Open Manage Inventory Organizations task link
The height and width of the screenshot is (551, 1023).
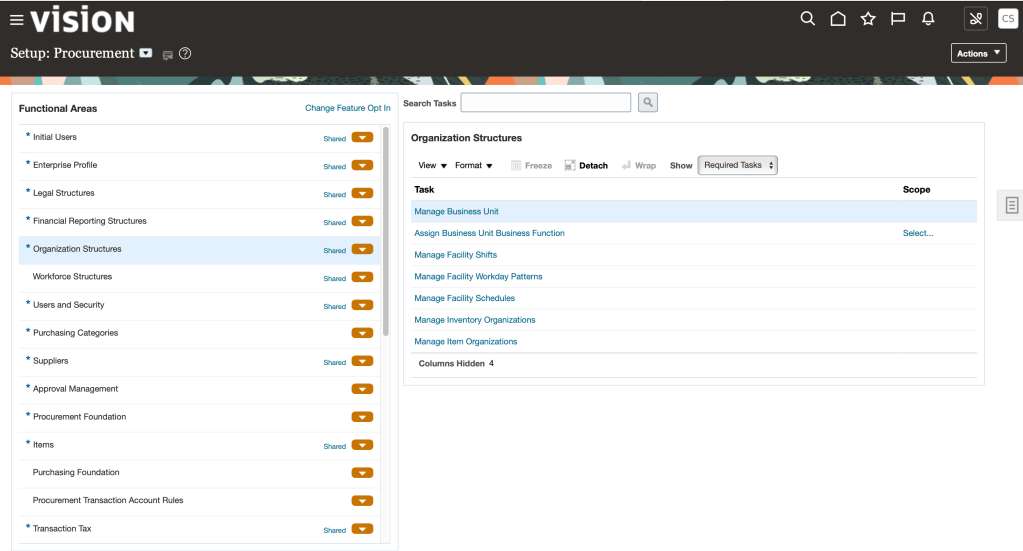point(475,320)
